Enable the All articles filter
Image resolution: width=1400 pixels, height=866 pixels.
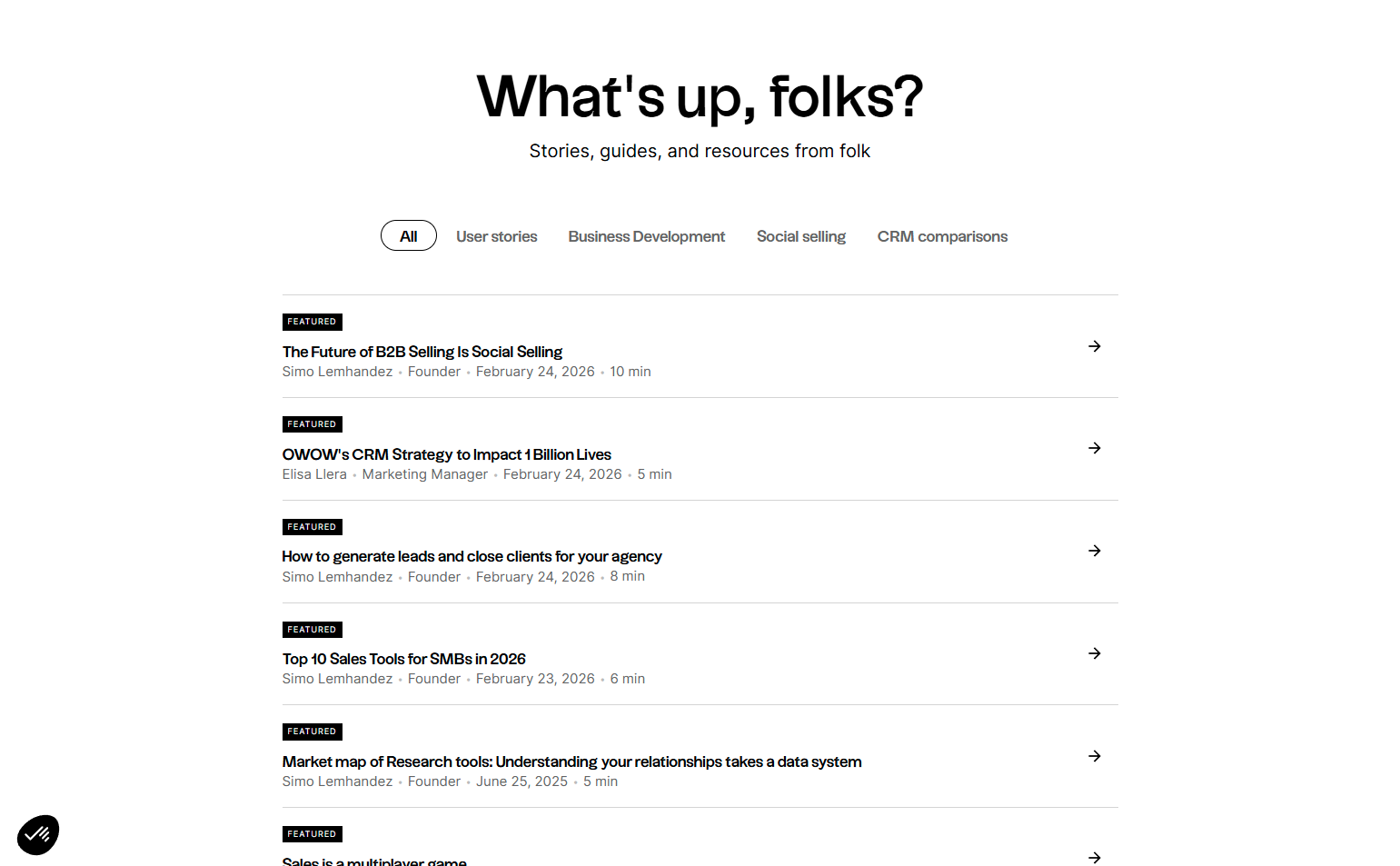(x=408, y=235)
